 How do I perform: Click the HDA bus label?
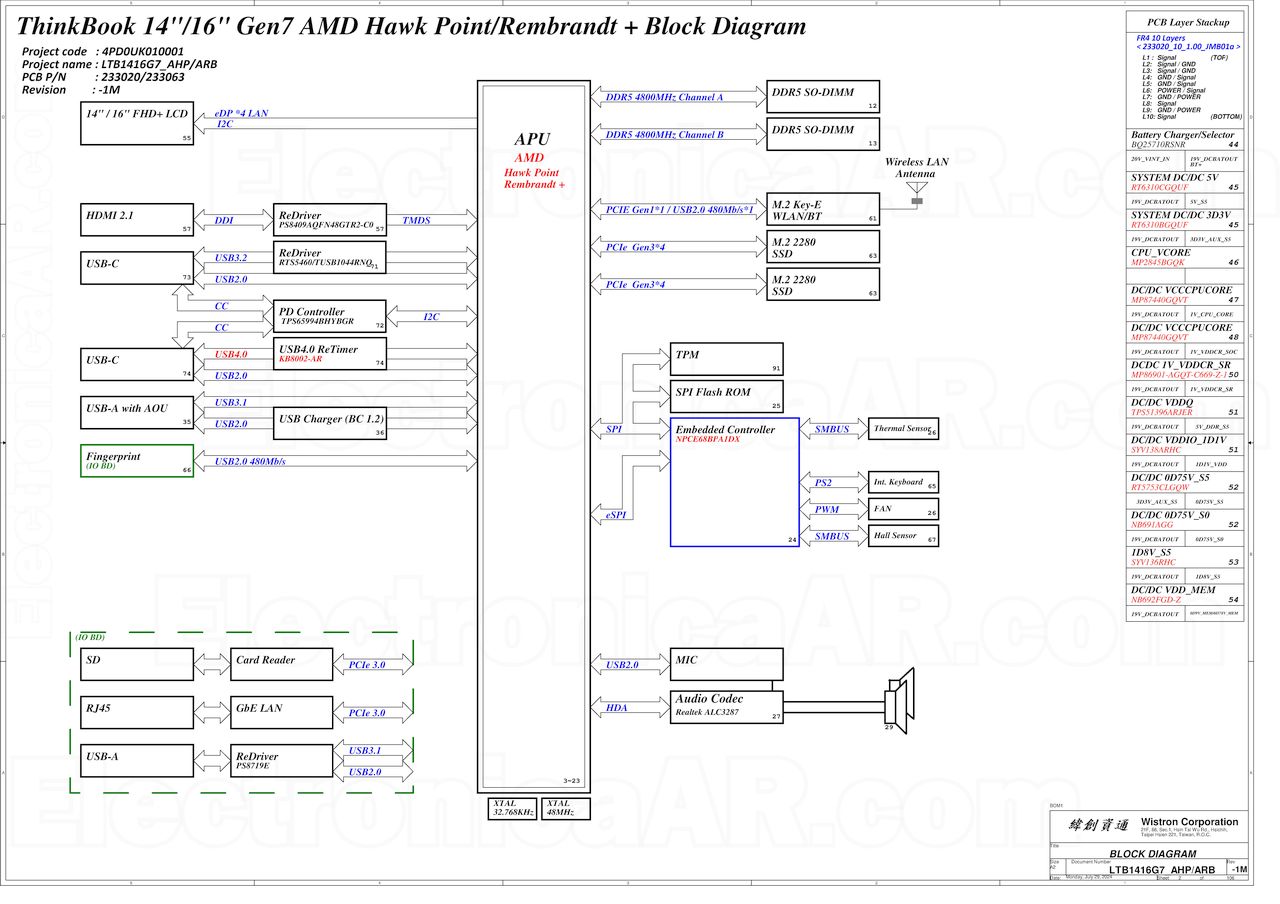(616, 707)
